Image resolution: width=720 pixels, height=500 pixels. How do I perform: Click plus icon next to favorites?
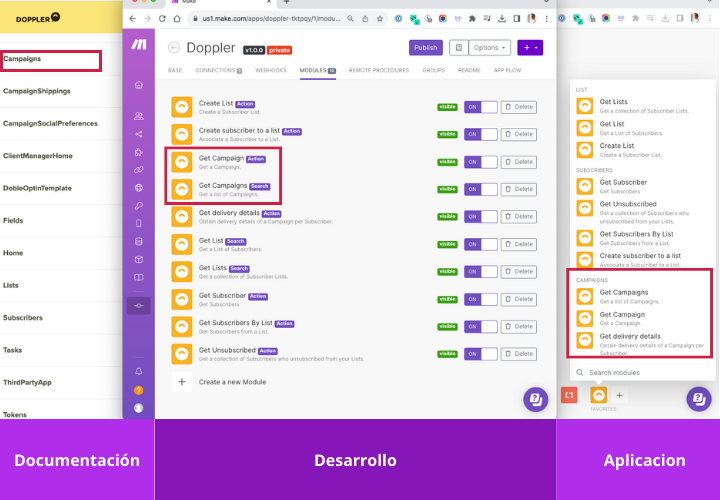(619, 395)
